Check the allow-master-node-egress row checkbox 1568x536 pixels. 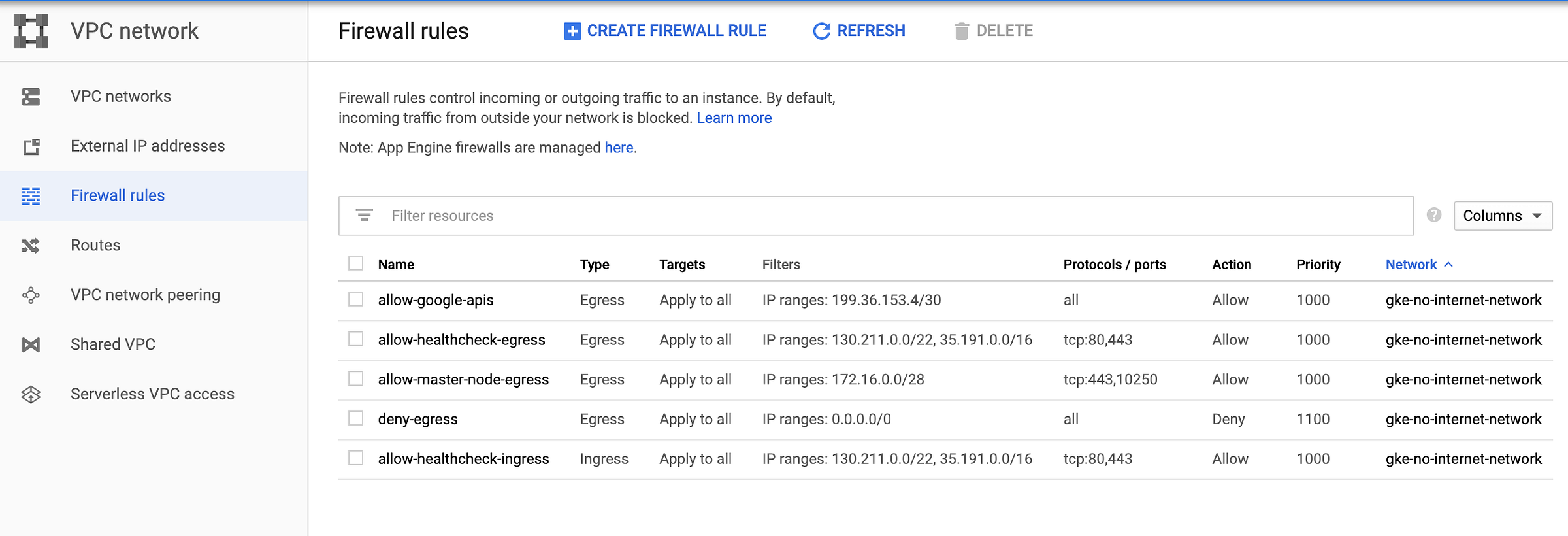click(x=355, y=378)
